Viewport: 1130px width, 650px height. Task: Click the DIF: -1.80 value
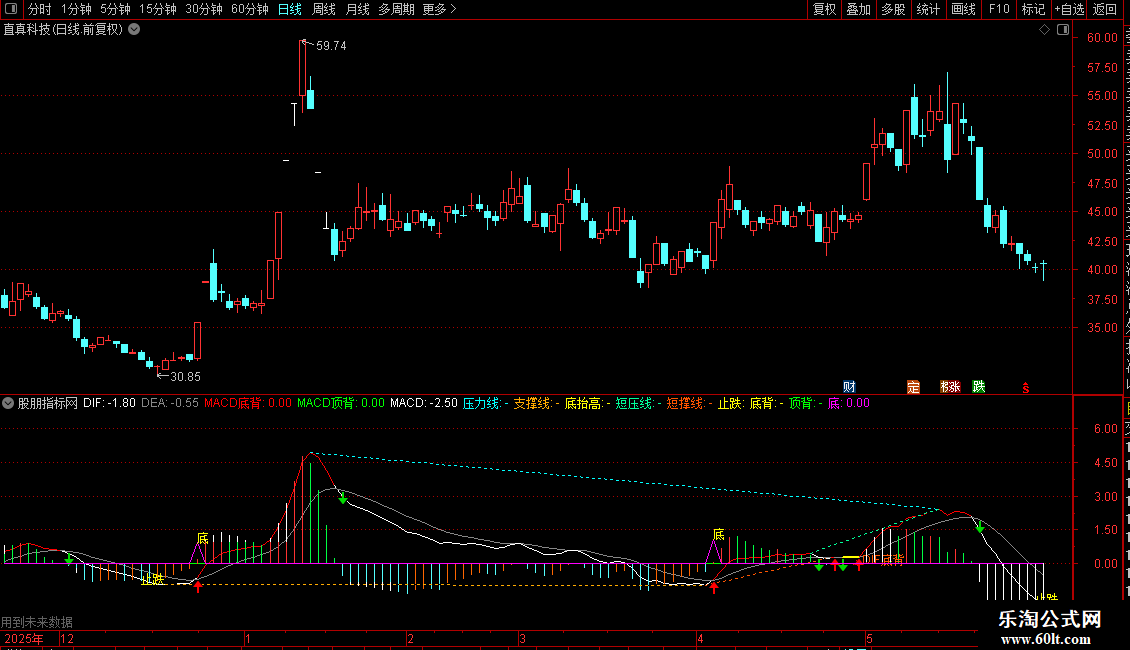(x=110, y=403)
